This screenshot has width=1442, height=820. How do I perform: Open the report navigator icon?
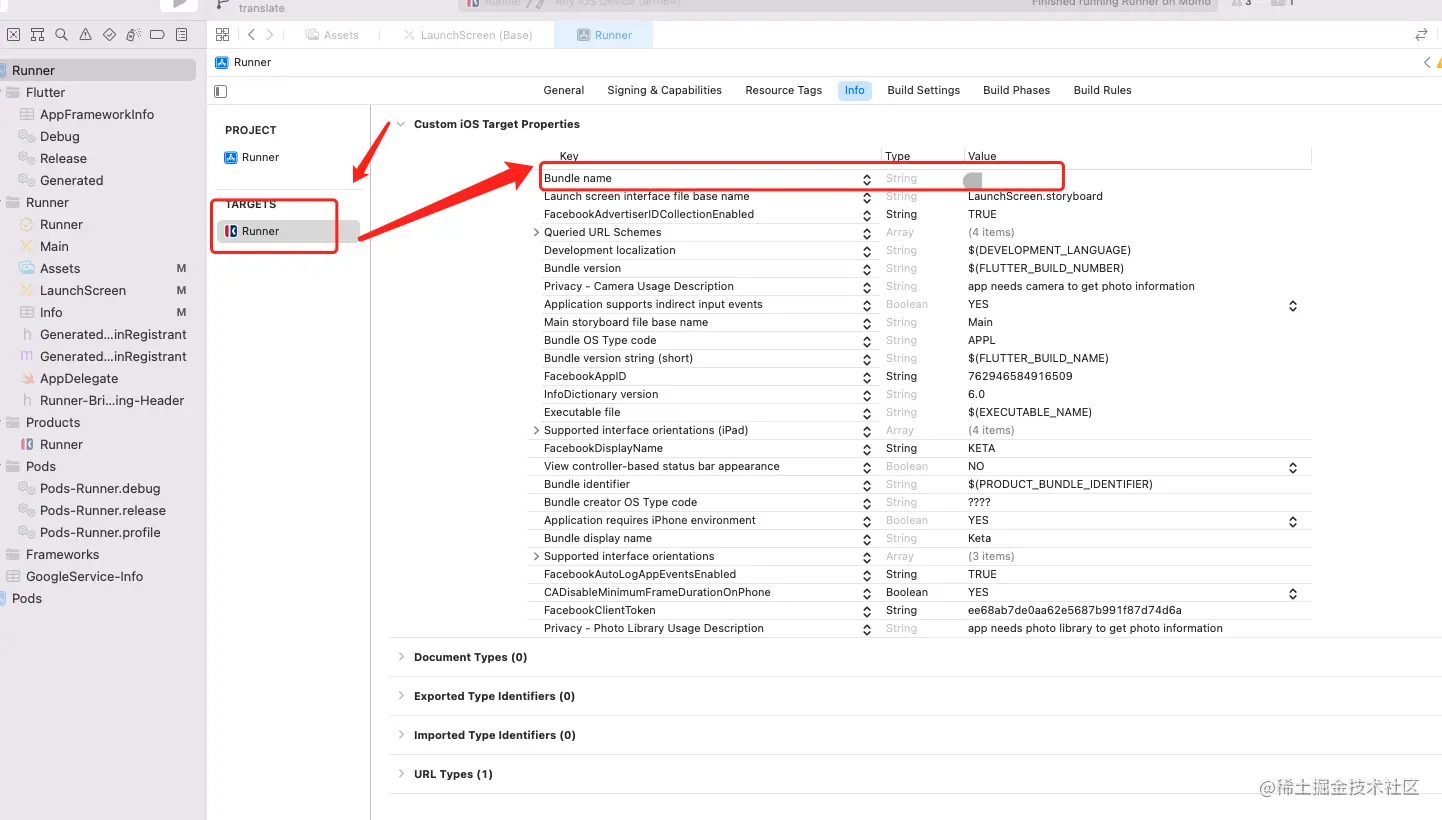click(181, 35)
